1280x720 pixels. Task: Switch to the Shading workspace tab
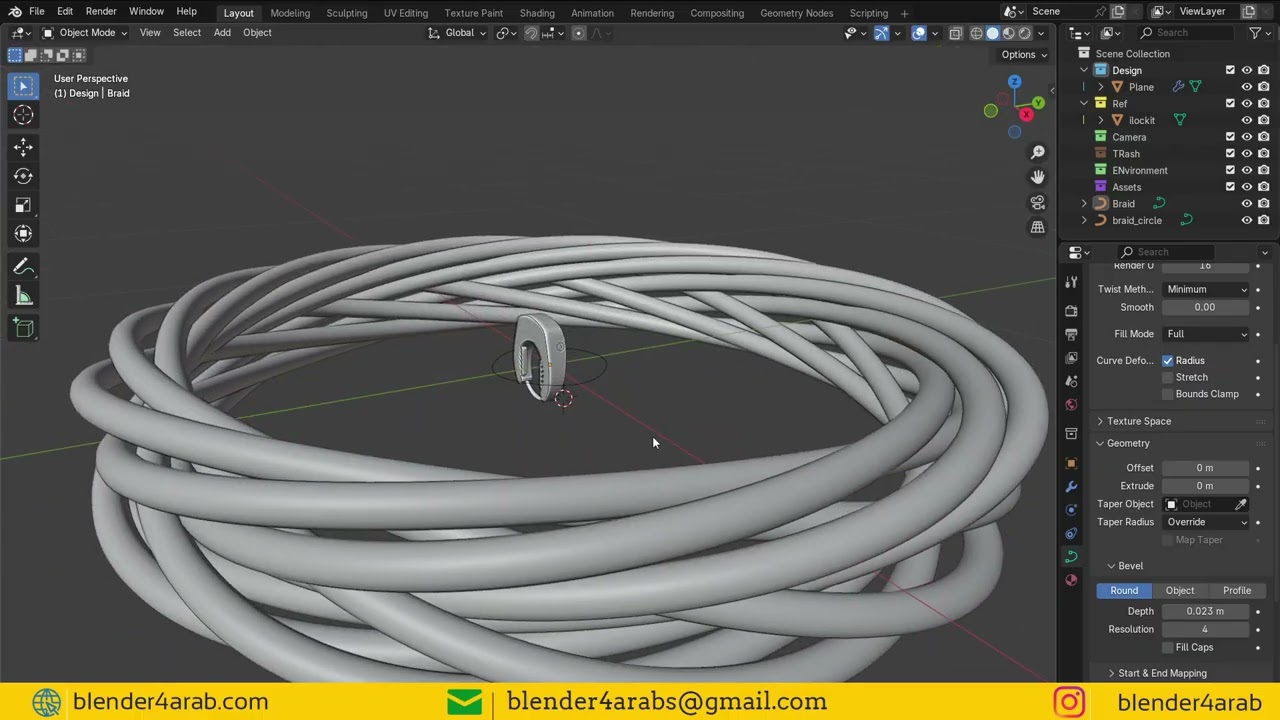point(537,13)
